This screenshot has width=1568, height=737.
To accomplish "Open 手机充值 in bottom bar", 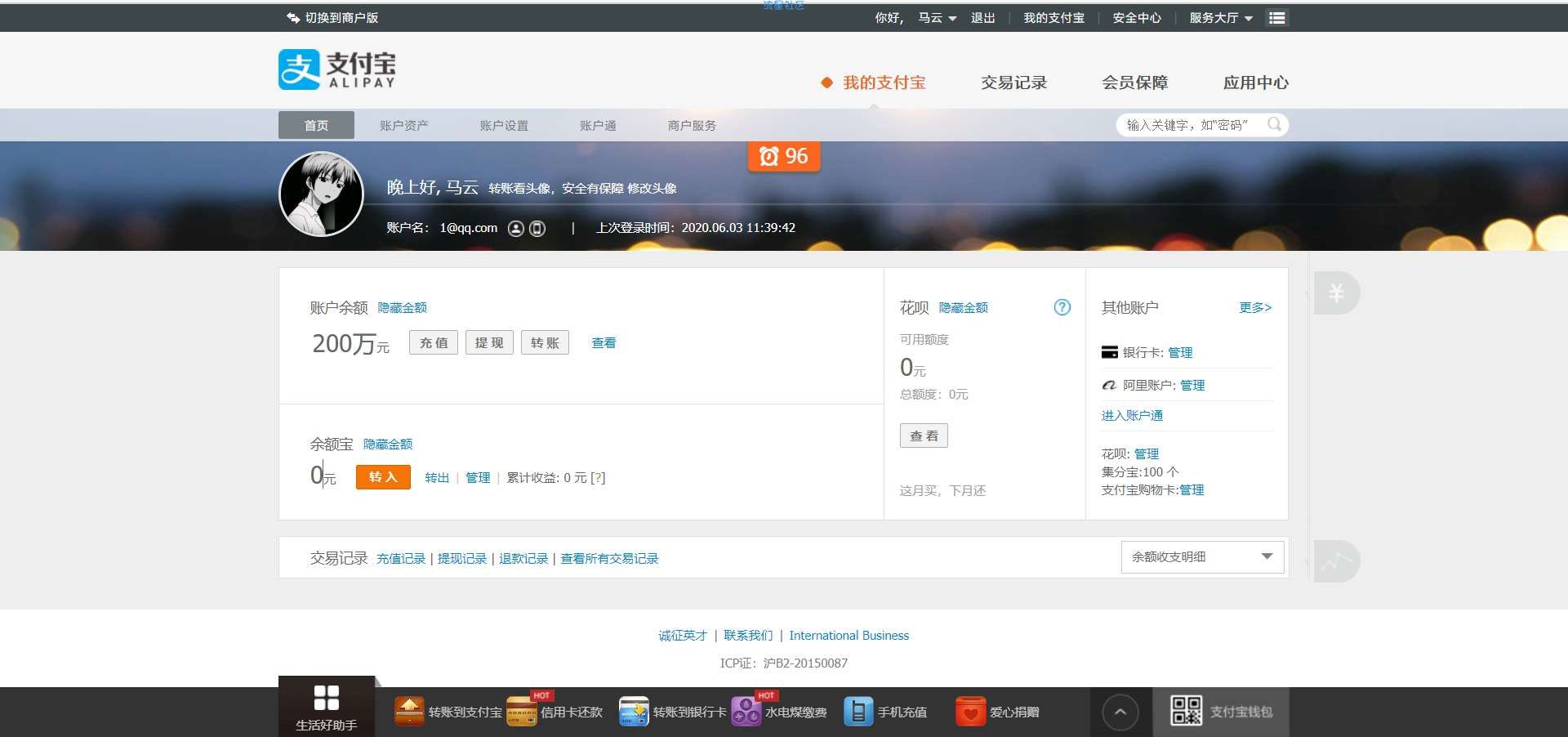I will pos(885,712).
